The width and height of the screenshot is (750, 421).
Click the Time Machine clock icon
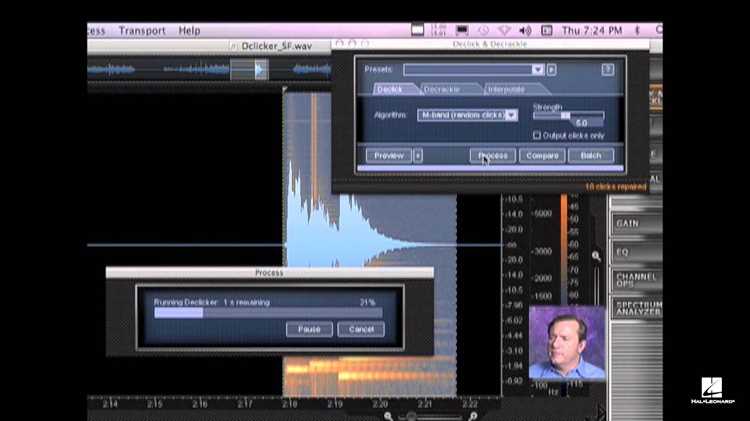pos(484,31)
